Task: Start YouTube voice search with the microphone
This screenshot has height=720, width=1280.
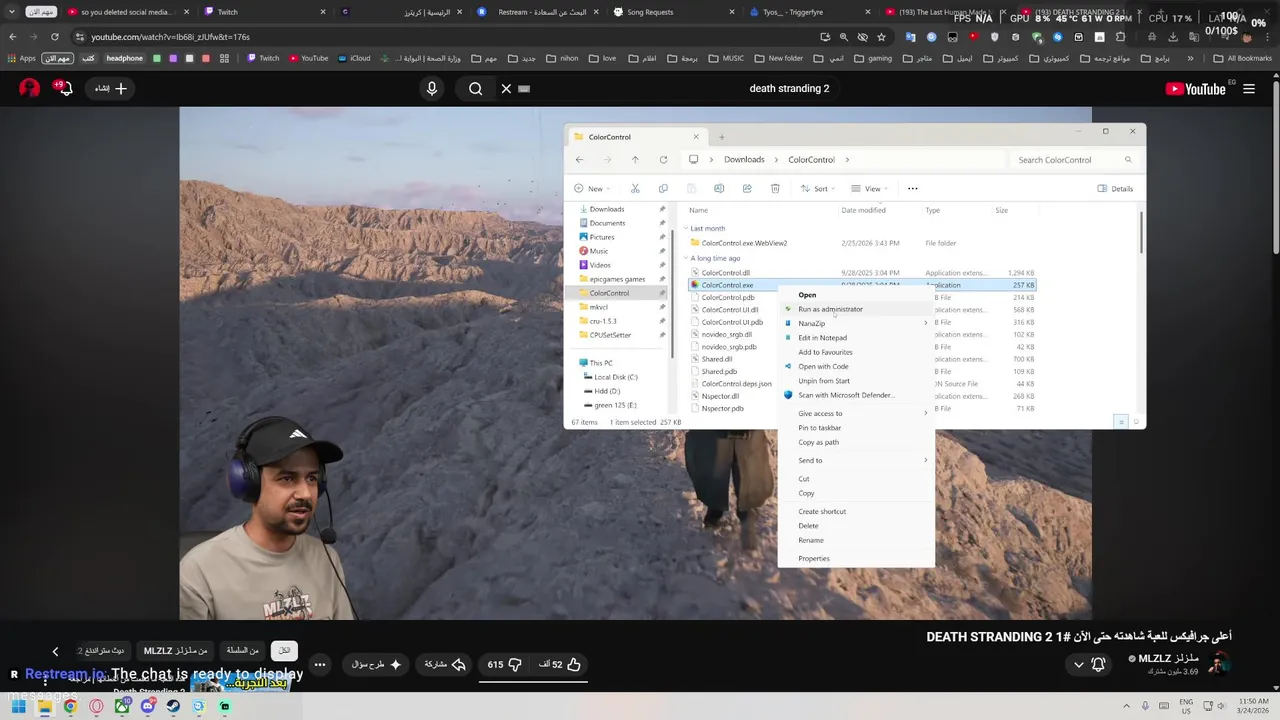Action: pyautogui.click(x=432, y=89)
